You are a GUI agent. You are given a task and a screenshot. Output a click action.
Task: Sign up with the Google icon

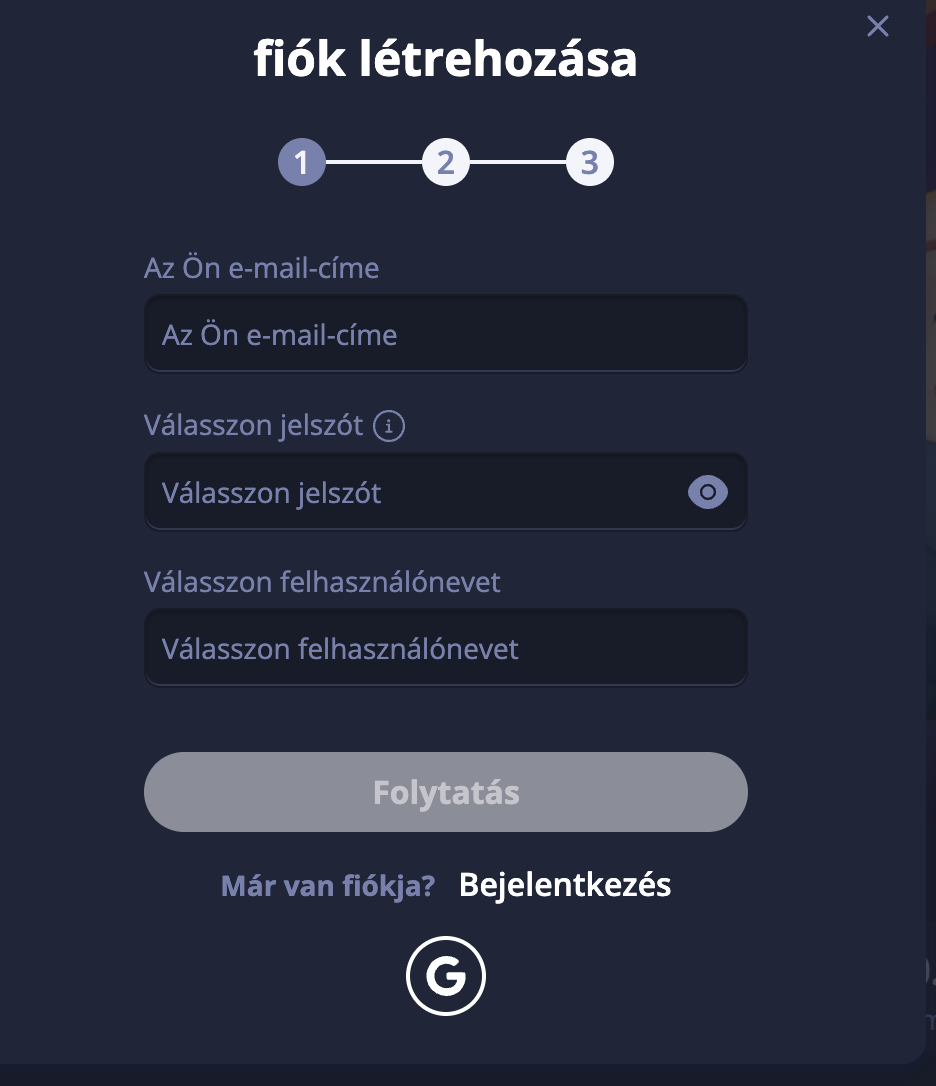tap(445, 975)
